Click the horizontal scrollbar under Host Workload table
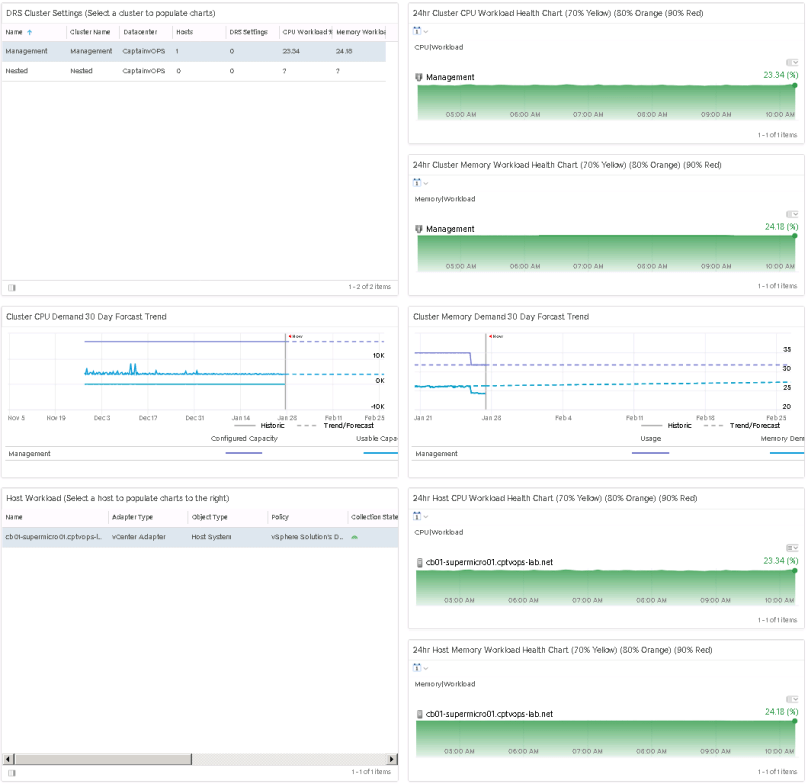 tap(100, 758)
